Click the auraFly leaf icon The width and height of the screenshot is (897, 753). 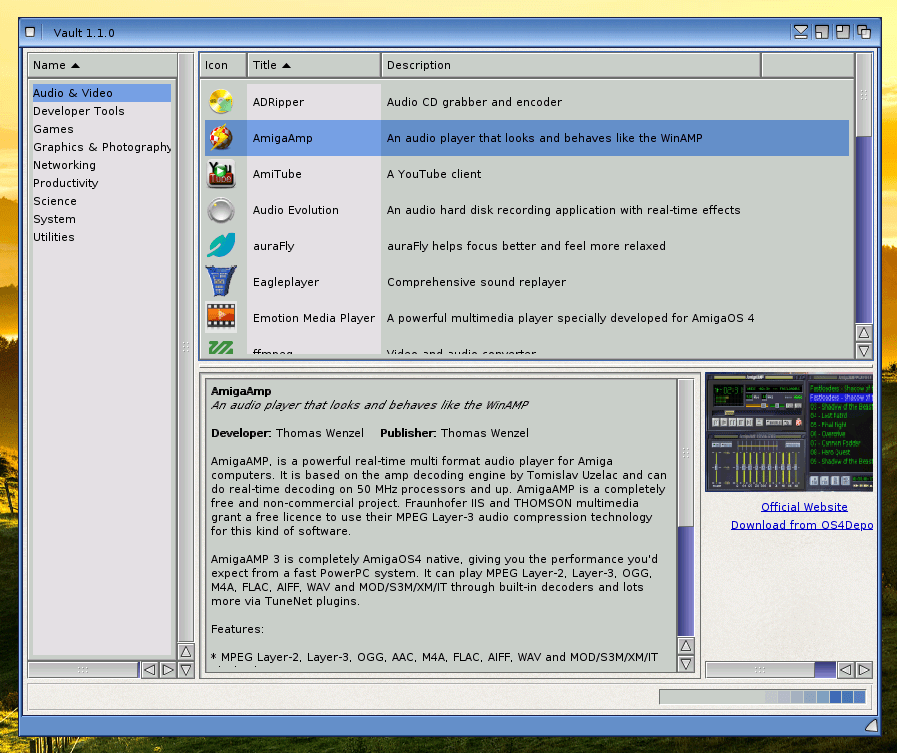(221, 246)
